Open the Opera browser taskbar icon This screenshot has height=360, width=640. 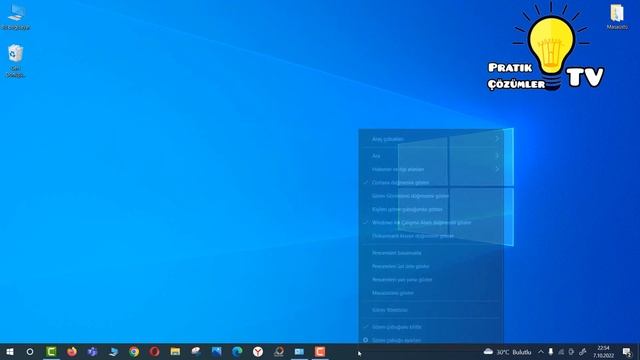[155, 351]
